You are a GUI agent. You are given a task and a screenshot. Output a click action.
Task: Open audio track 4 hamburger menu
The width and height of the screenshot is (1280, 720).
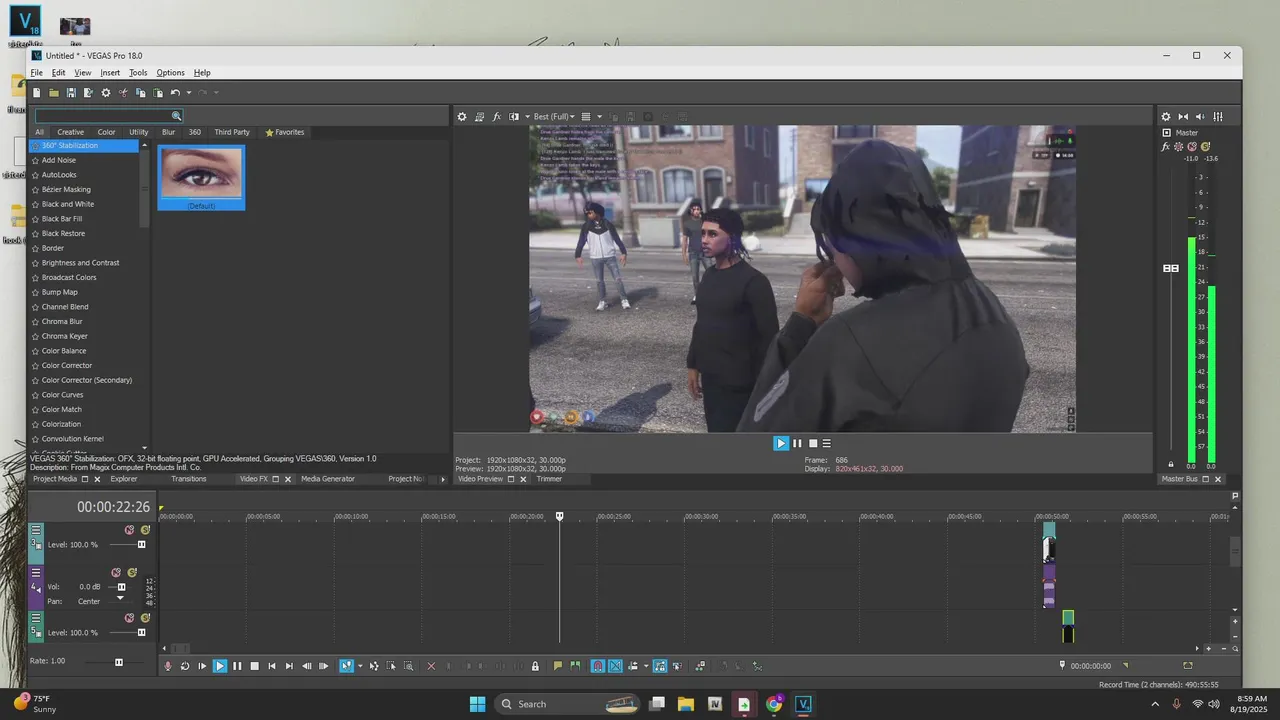[36, 573]
